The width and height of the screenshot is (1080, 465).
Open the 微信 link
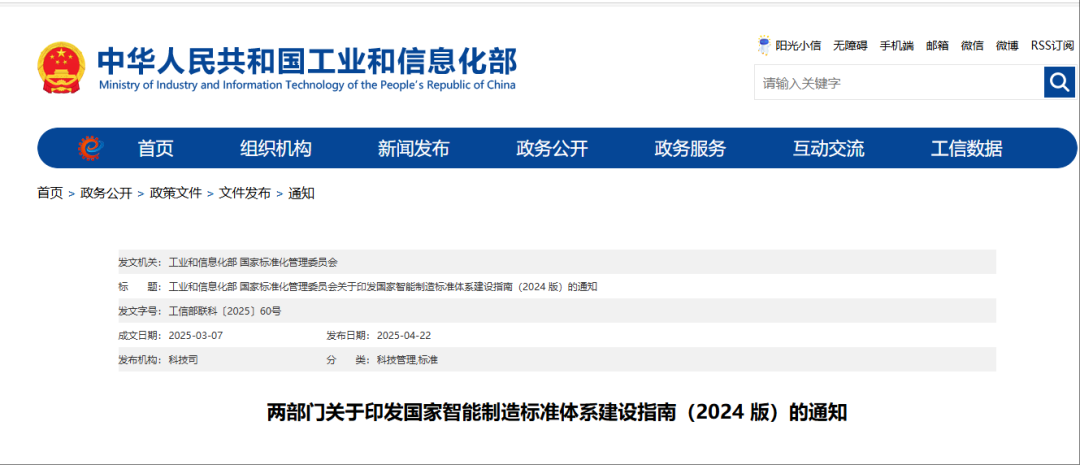pos(973,46)
